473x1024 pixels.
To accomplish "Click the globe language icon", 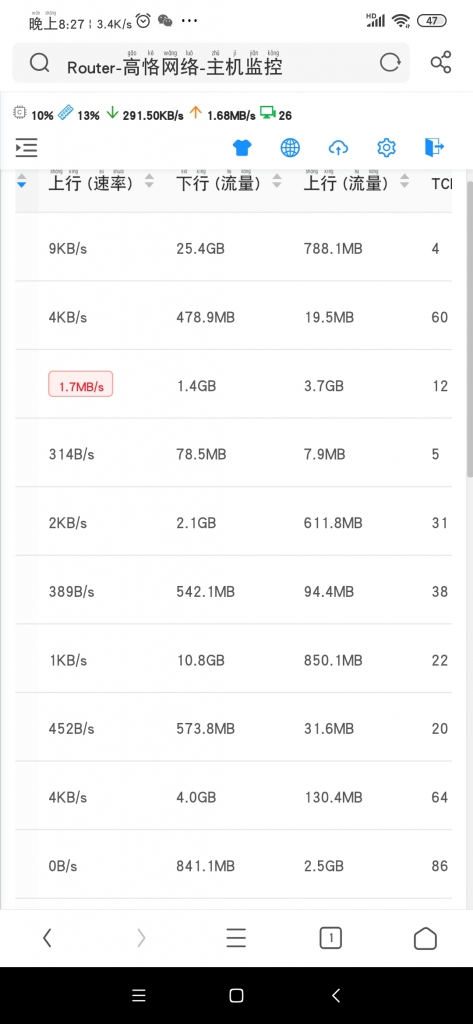I will point(290,148).
